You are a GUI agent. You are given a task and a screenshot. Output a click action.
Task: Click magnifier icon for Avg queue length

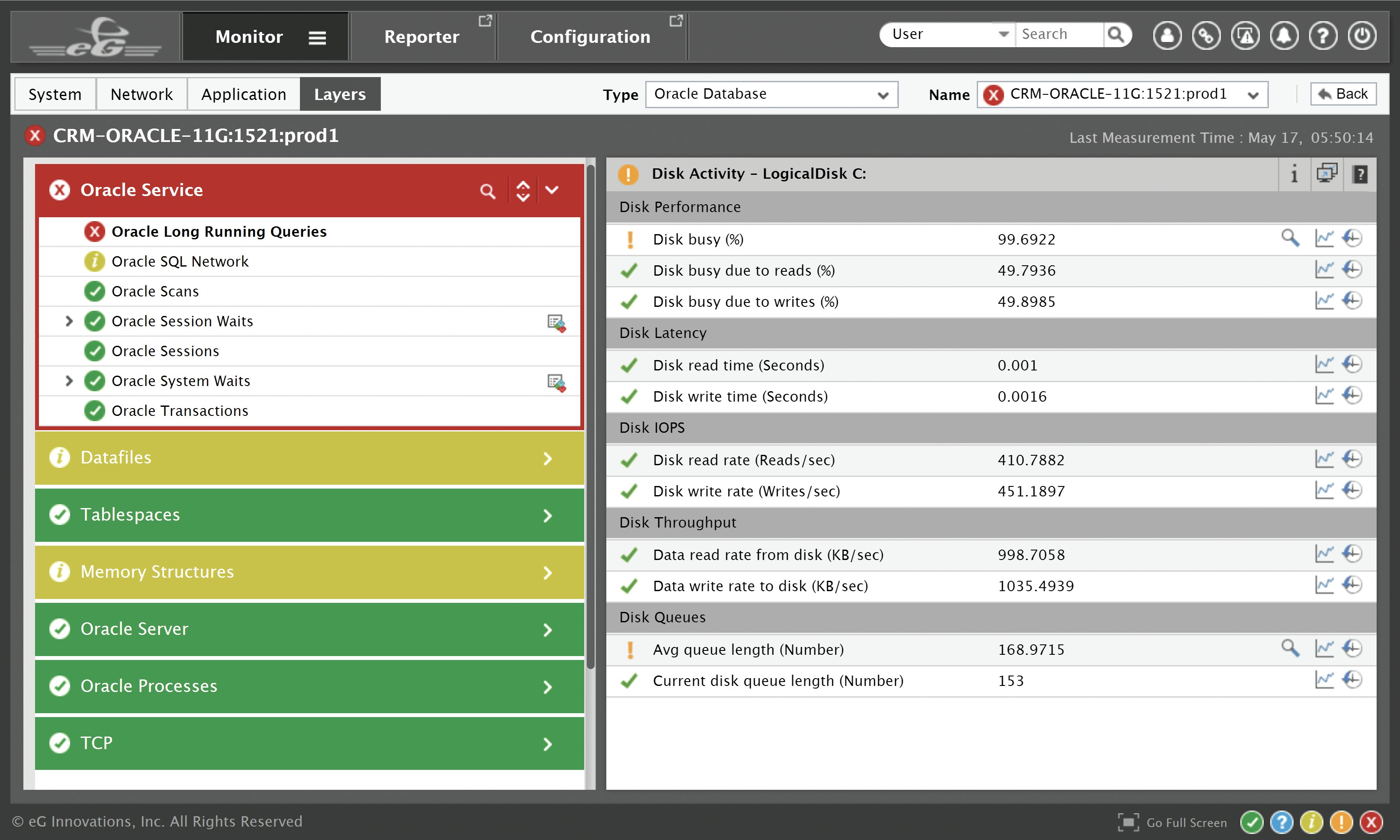(1290, 648)
